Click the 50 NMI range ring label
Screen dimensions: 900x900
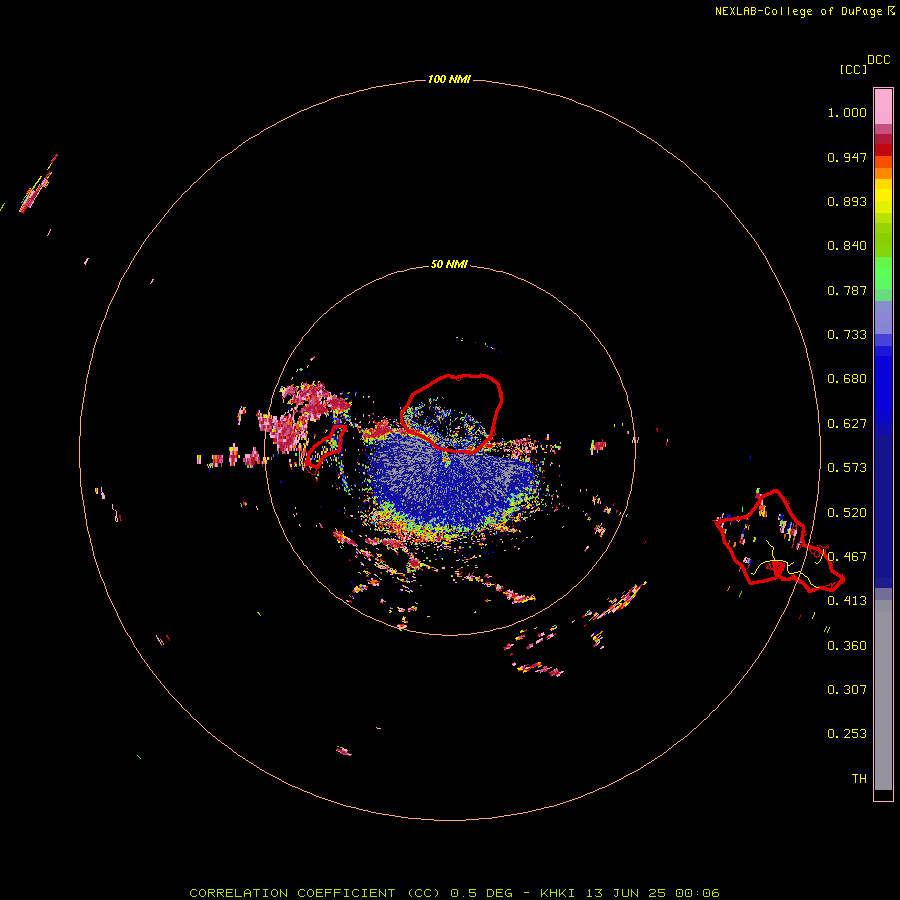[x=449, y=264]
